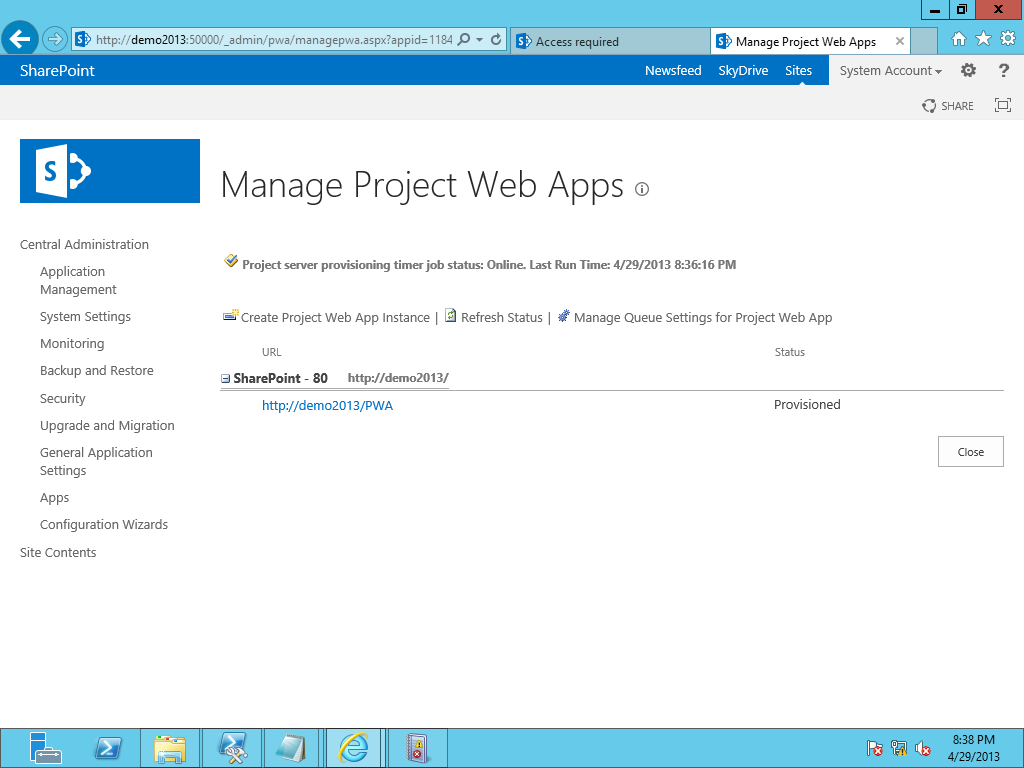Click the search magnifier in address bar
Image resolution: width=1024 pixels, height=768 pixels.
pos(464,40)
